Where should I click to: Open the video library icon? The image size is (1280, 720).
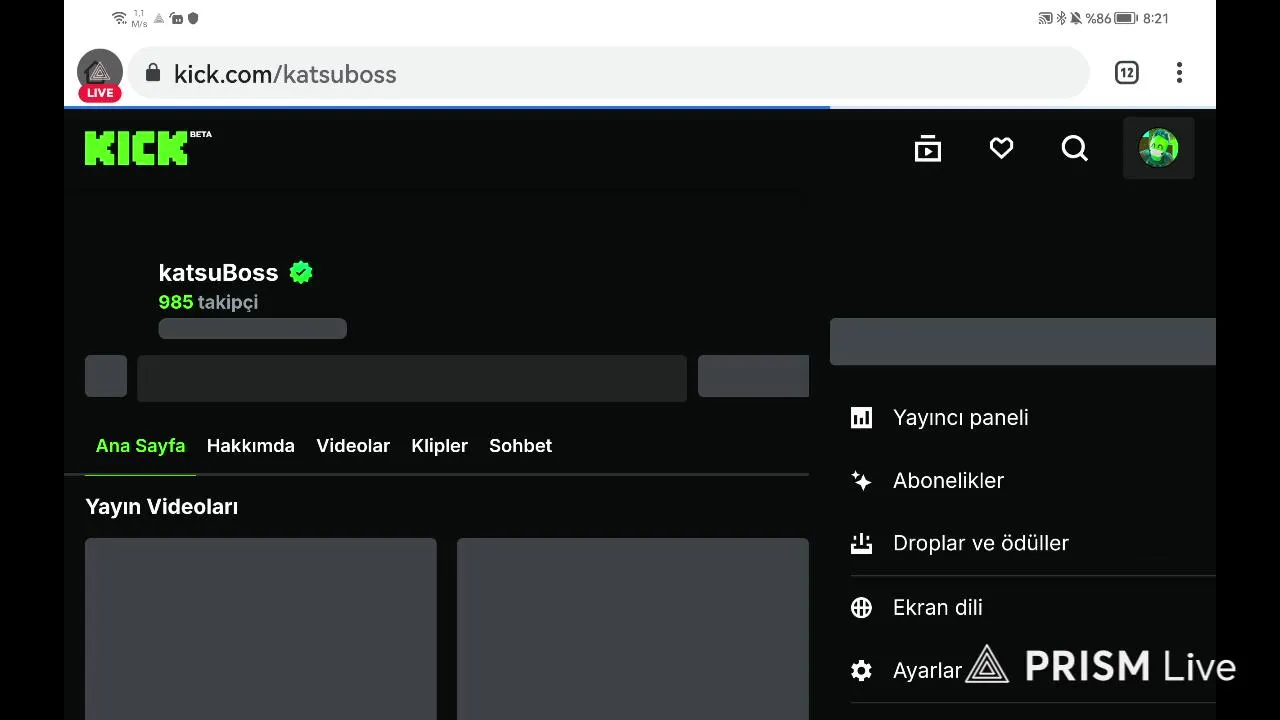pos(928,149)
